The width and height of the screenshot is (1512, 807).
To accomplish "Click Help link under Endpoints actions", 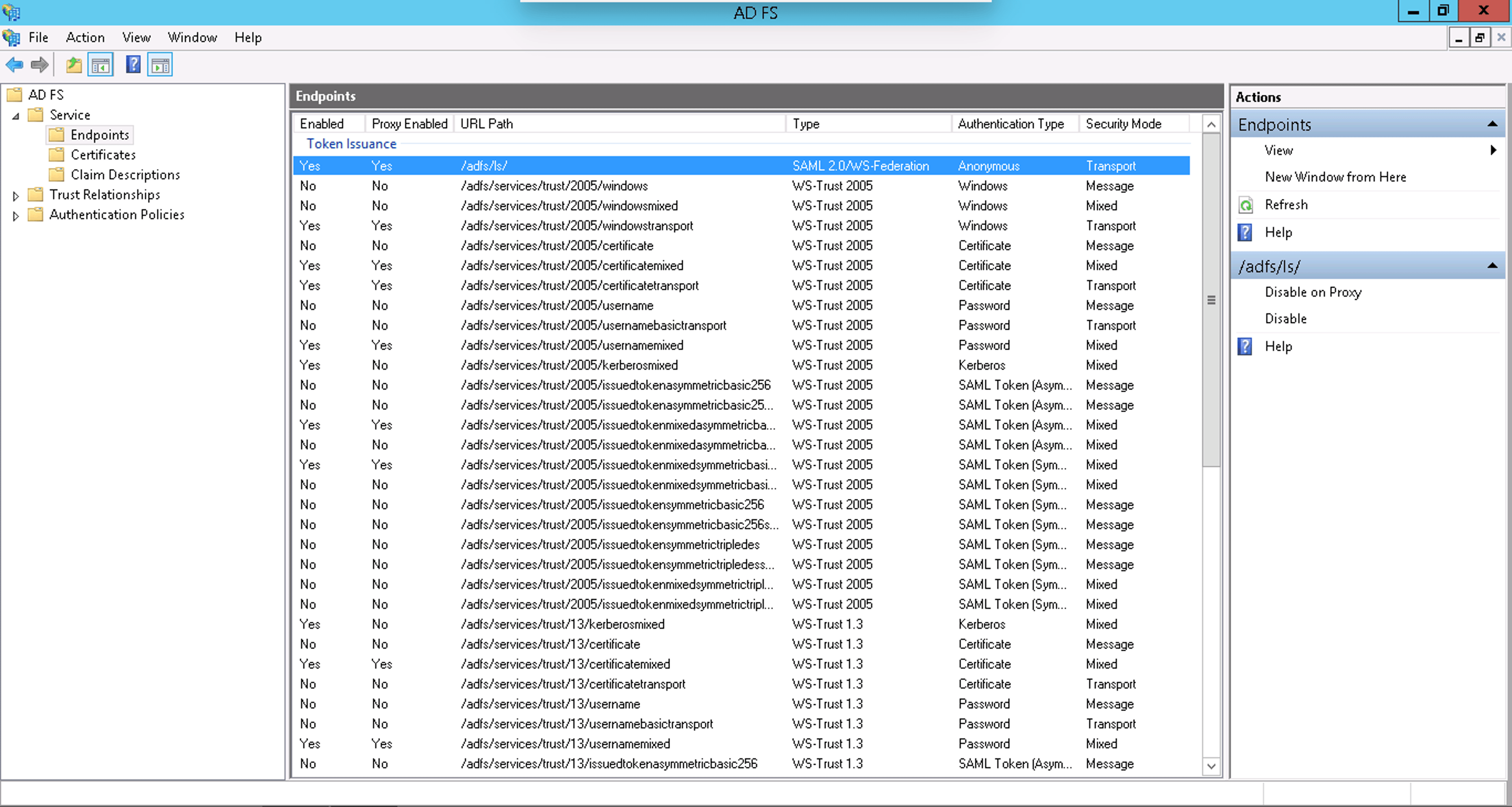I will 1279,232.
